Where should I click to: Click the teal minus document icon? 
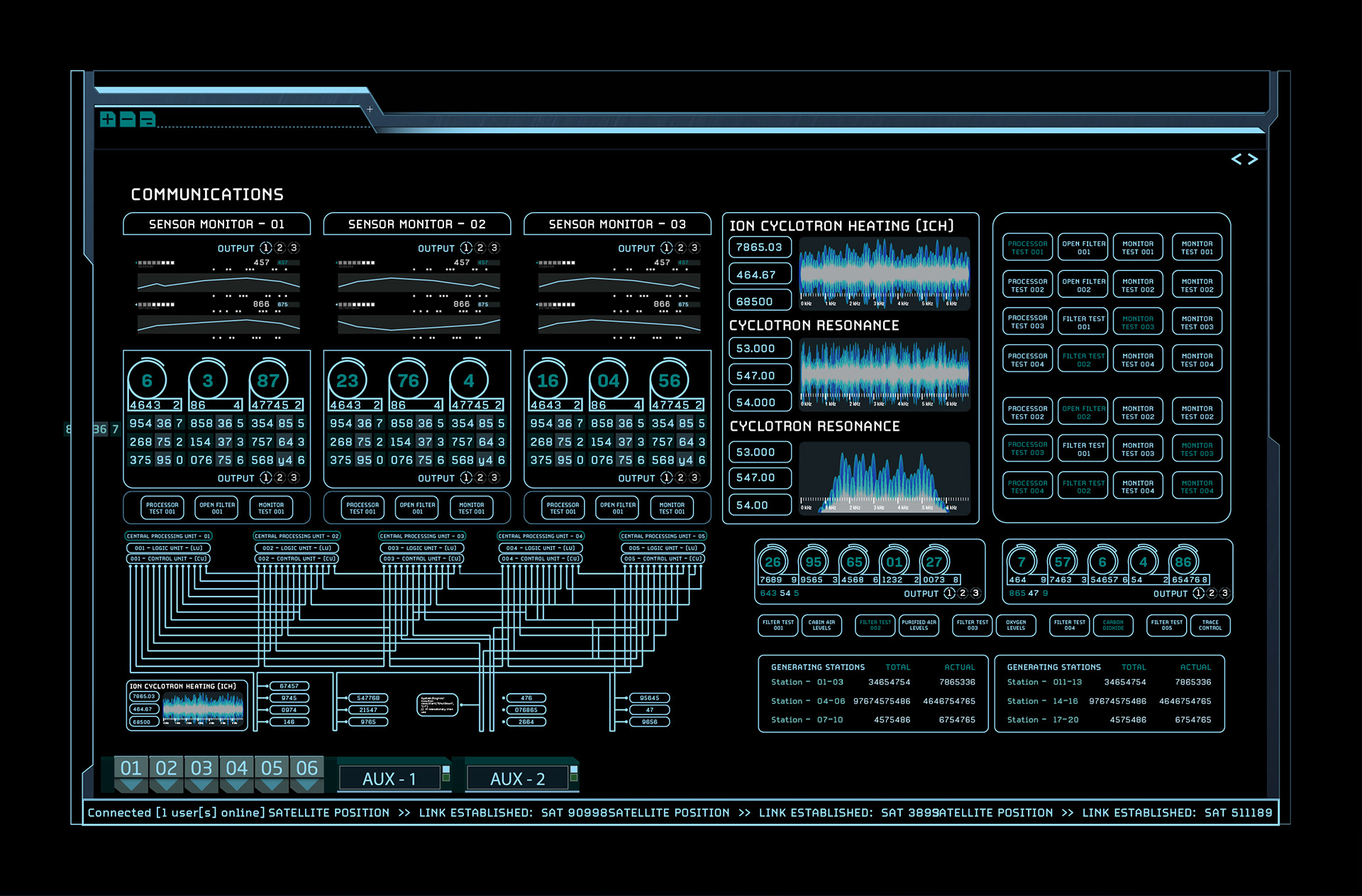(x=127, y=119)
